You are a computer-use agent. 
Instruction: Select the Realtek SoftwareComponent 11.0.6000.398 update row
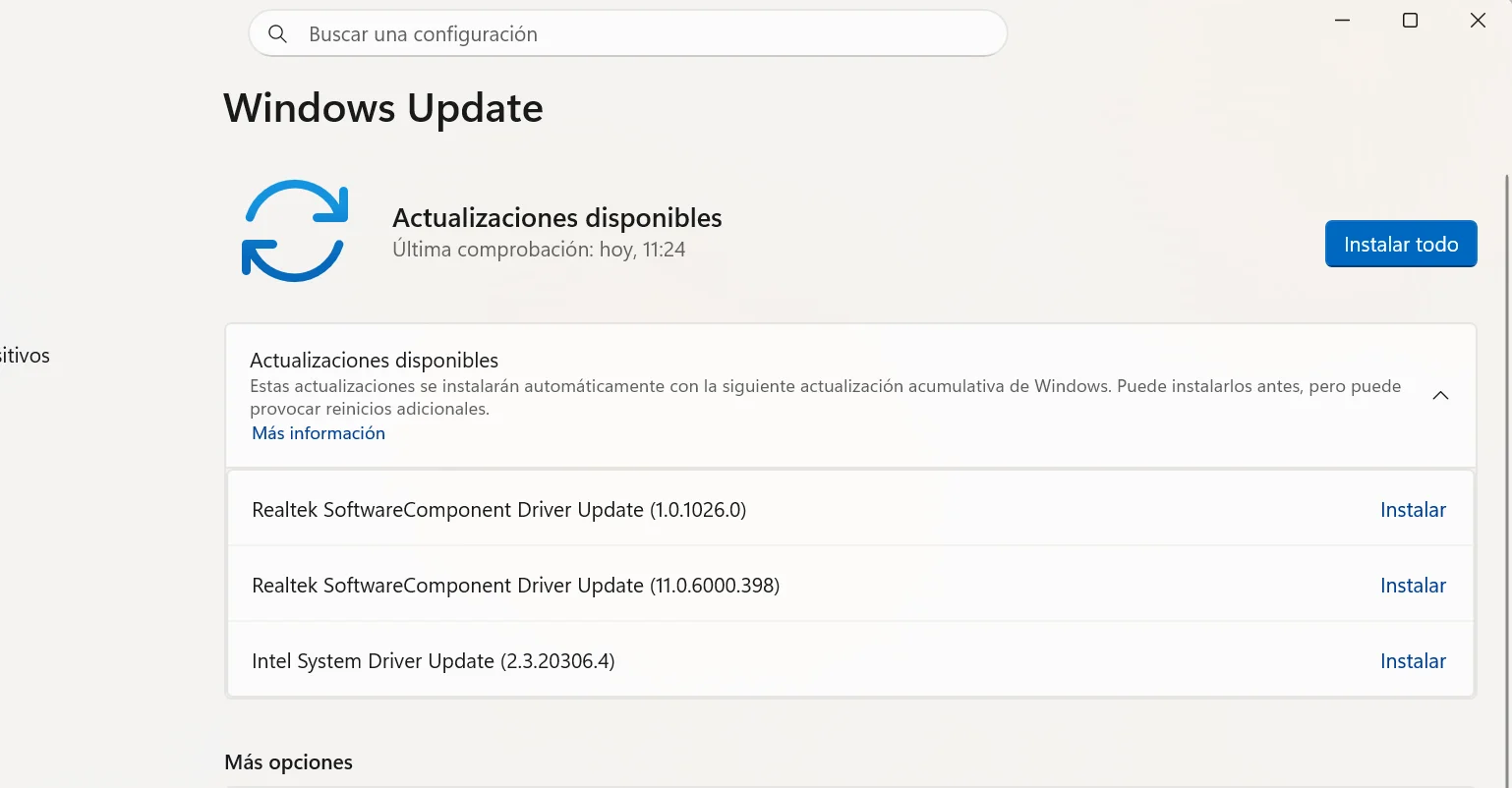click(850, 585)
